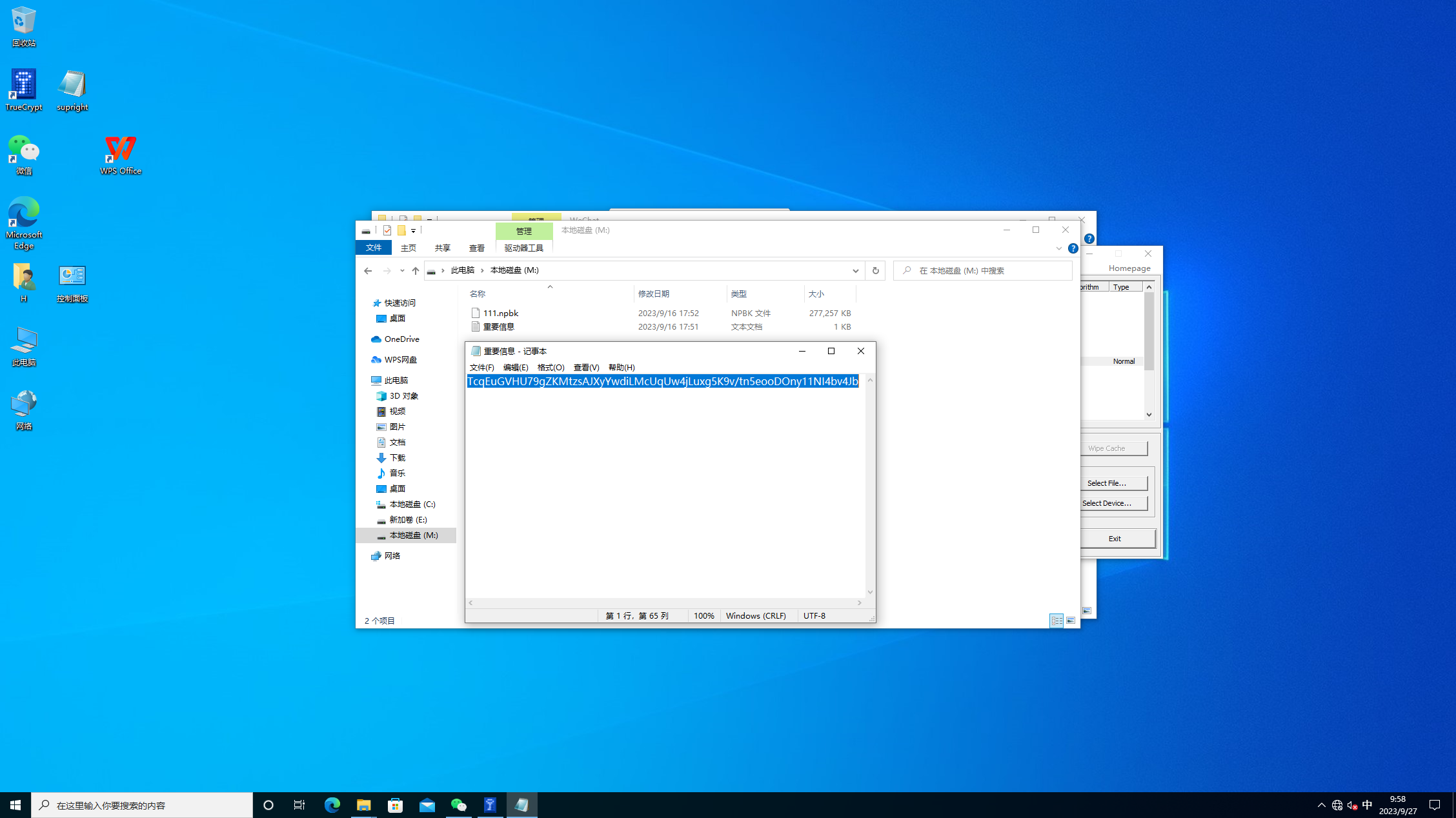1456x818 pixels.
Task: Open the 控制面板 desktop icon
Action: (72, 283)
